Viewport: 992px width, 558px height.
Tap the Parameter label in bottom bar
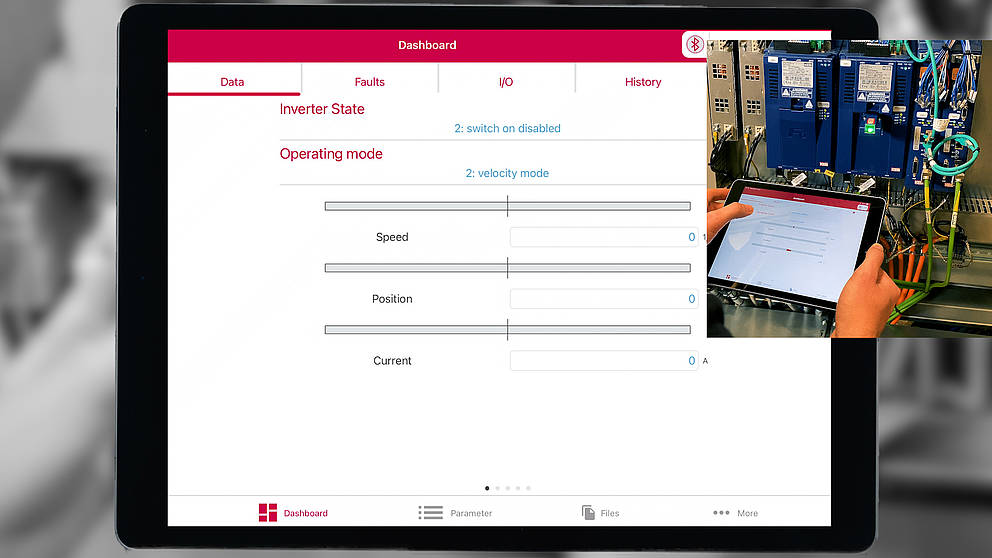coord(471,513)
